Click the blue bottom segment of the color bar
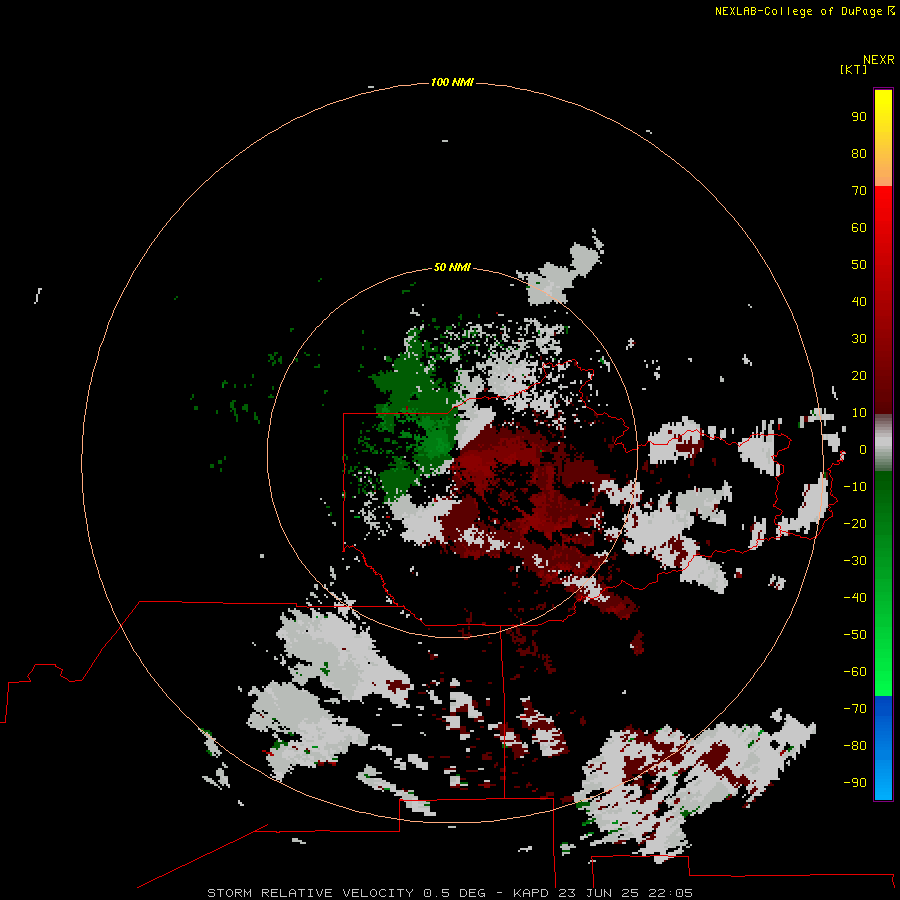The height and width of the screenshot is (900, 900). point(883,748)
